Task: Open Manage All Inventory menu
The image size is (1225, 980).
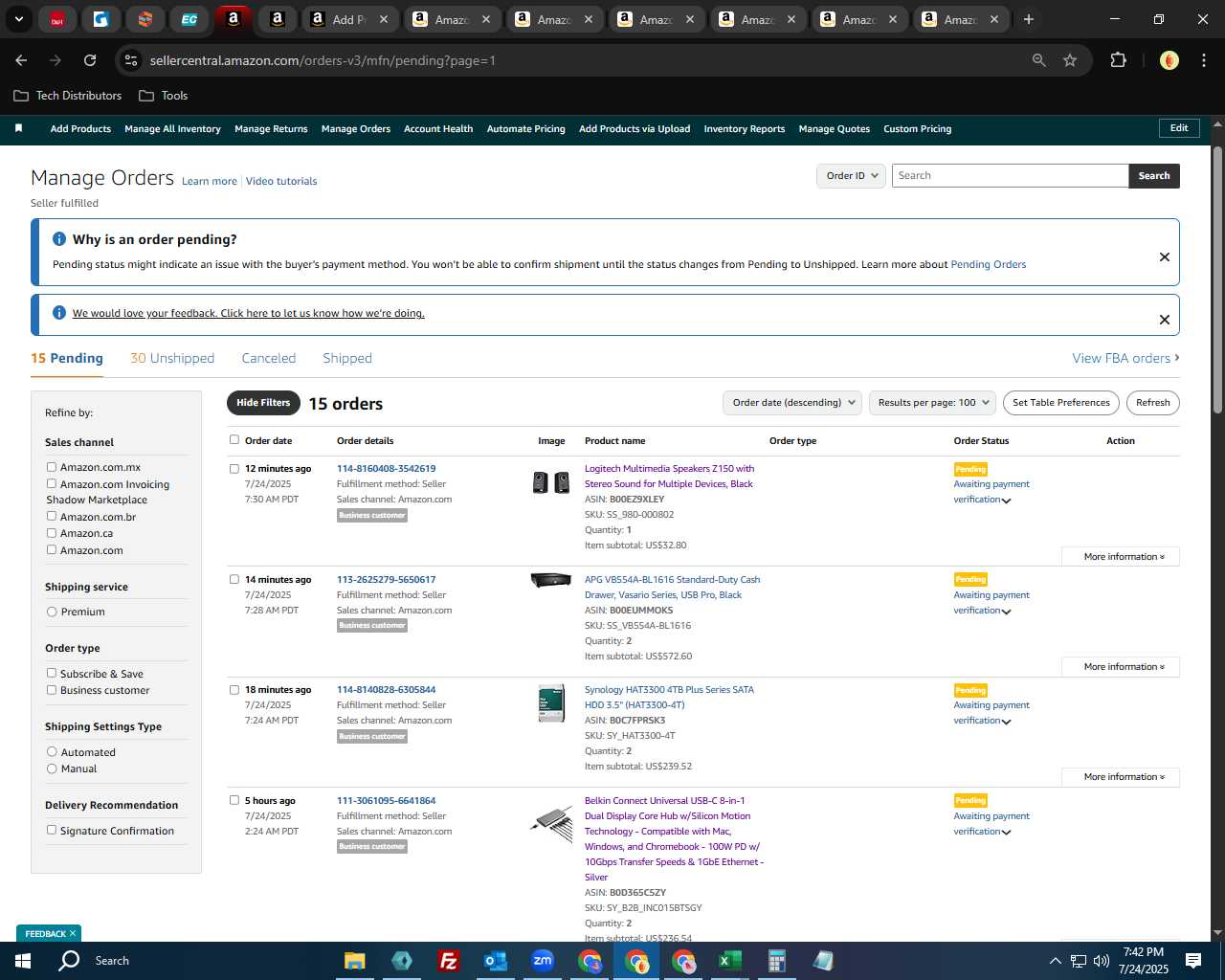Action: click(172, 129)
